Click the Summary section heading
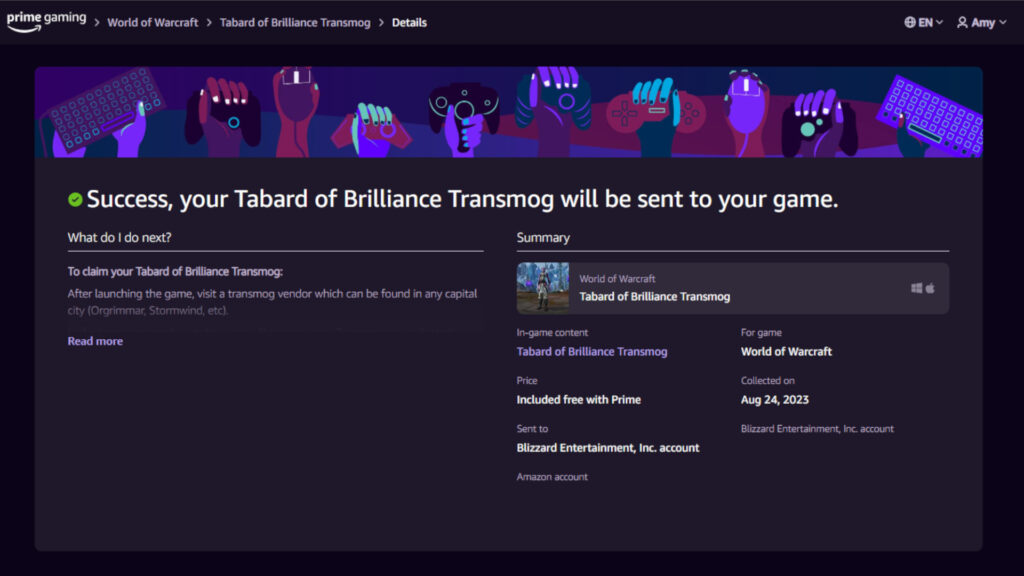Screen dimensions: 1024x576 [545, 237]
